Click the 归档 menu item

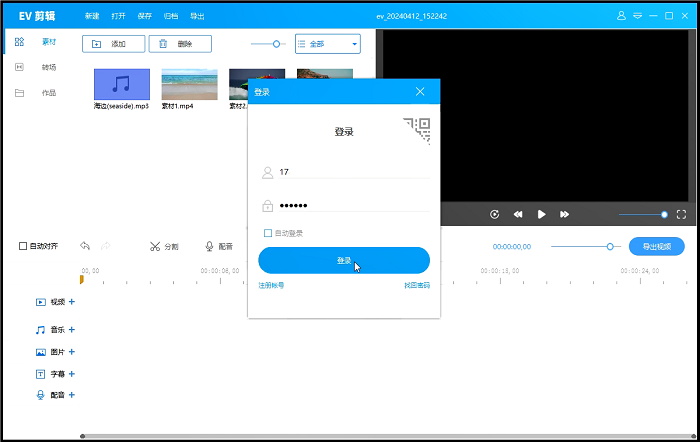coord(171,16)
